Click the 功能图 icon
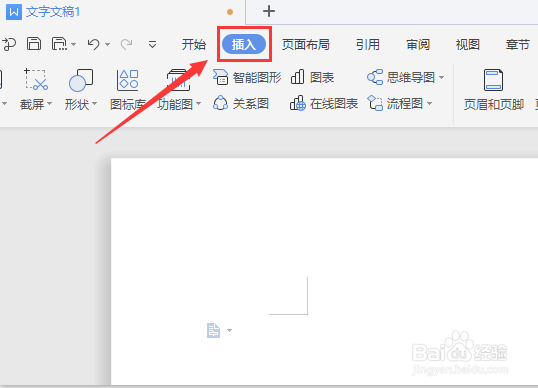Screen dimensions: 538x388 pos(178,80)
